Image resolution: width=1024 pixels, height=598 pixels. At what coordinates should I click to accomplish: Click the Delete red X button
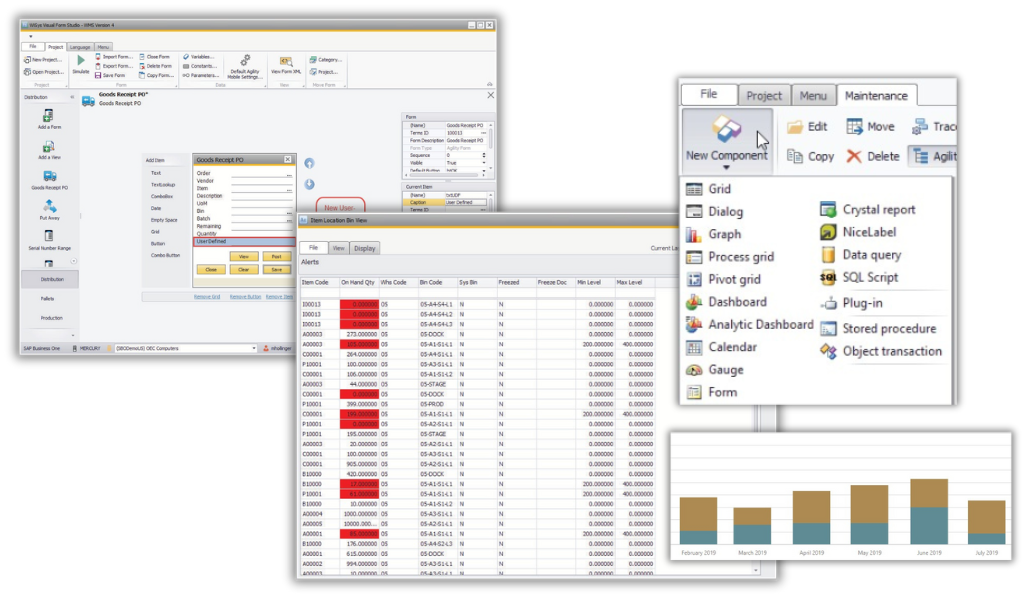(872, 156)
